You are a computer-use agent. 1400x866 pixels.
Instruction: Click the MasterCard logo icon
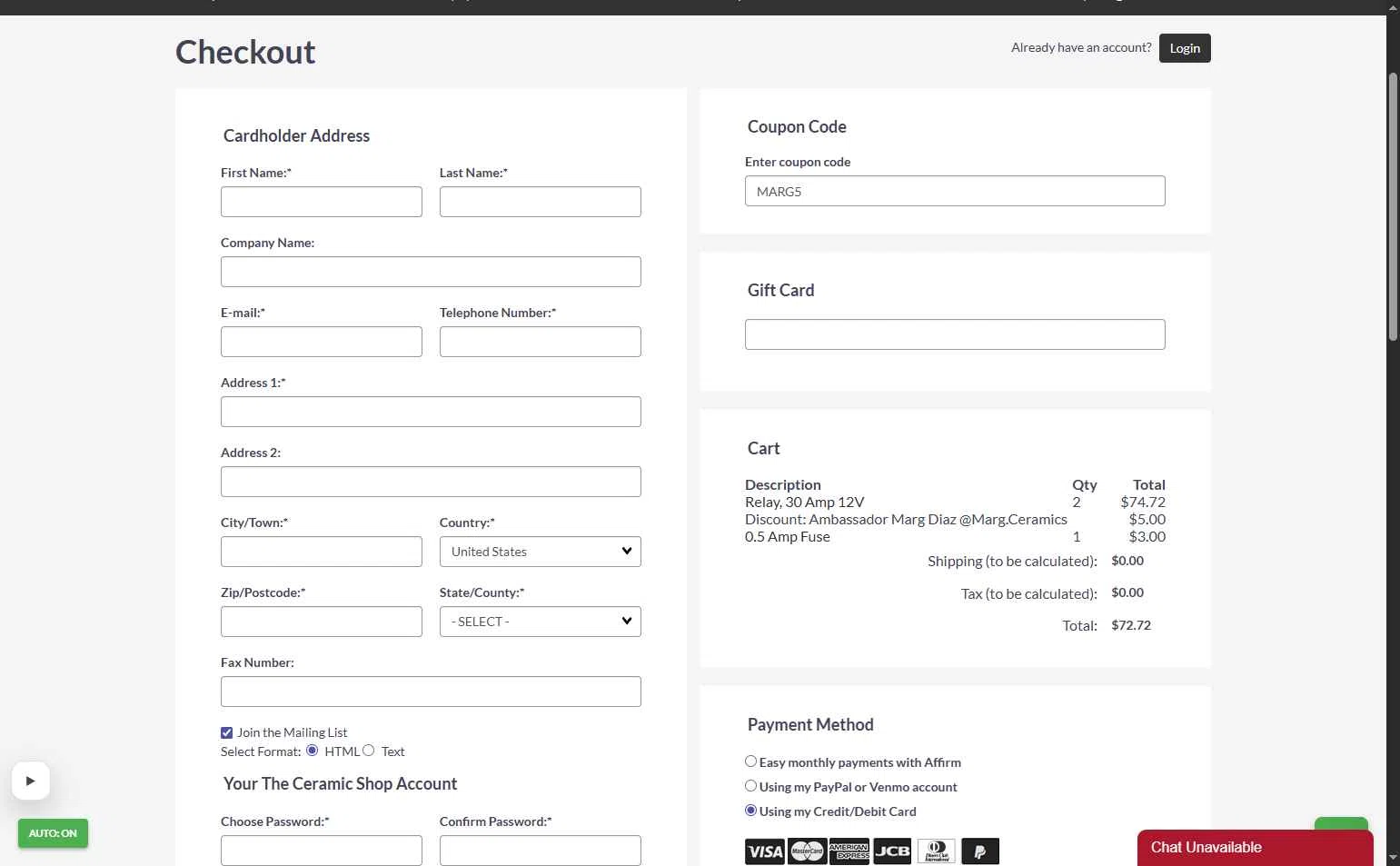pyautogui.click(x=807, y=851)
